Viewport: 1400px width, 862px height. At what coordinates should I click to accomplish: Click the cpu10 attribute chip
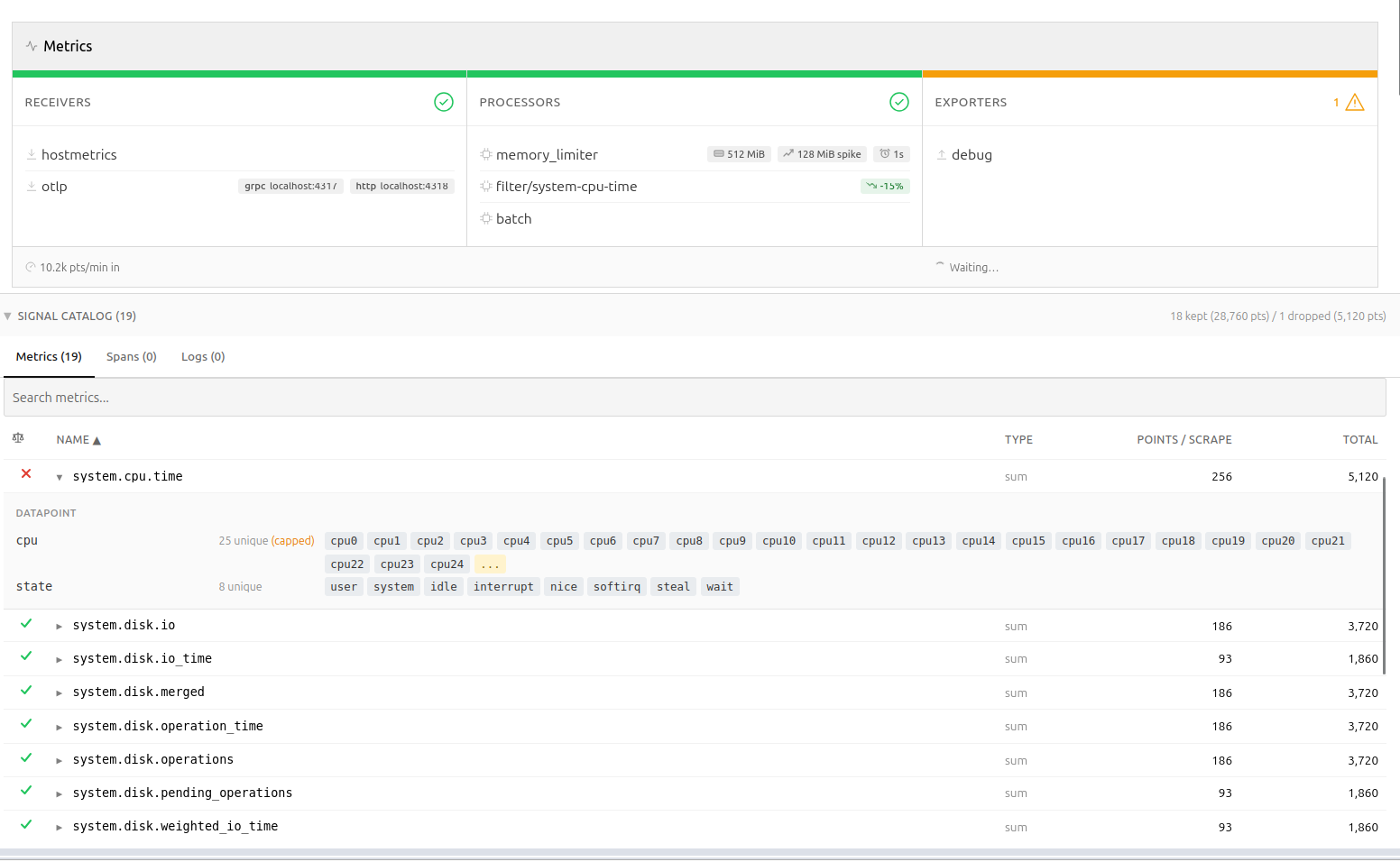pyautogui.click(x=778, y=540)
